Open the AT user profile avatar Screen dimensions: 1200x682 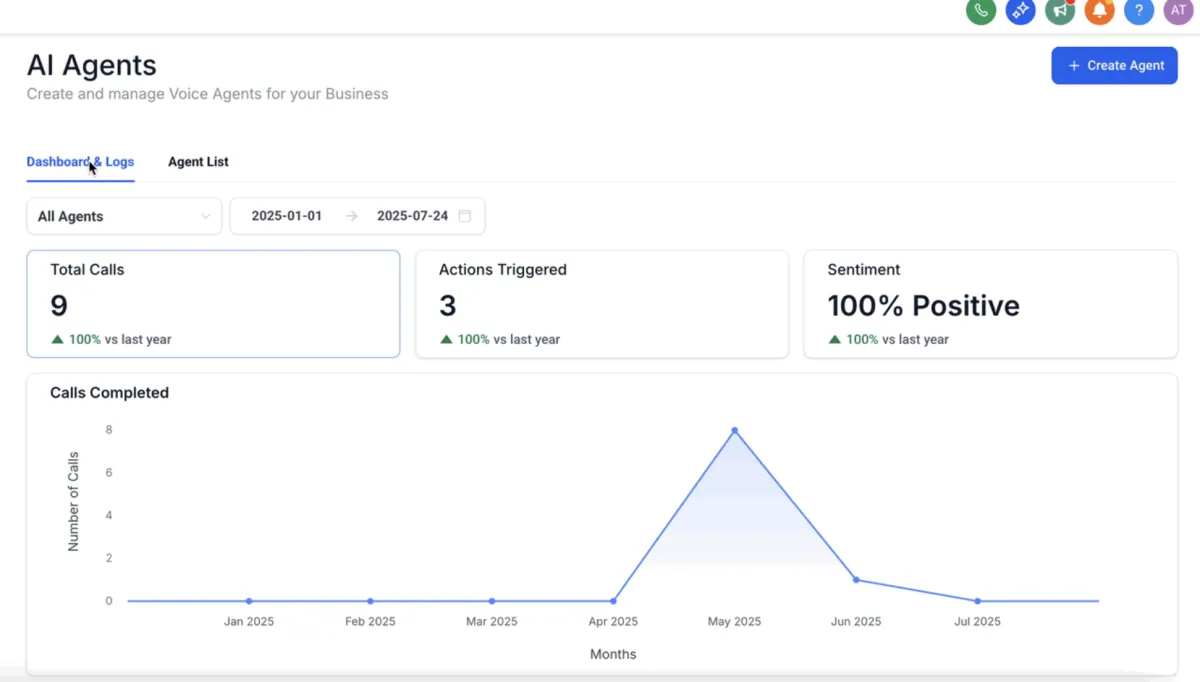pos(1179,10)
